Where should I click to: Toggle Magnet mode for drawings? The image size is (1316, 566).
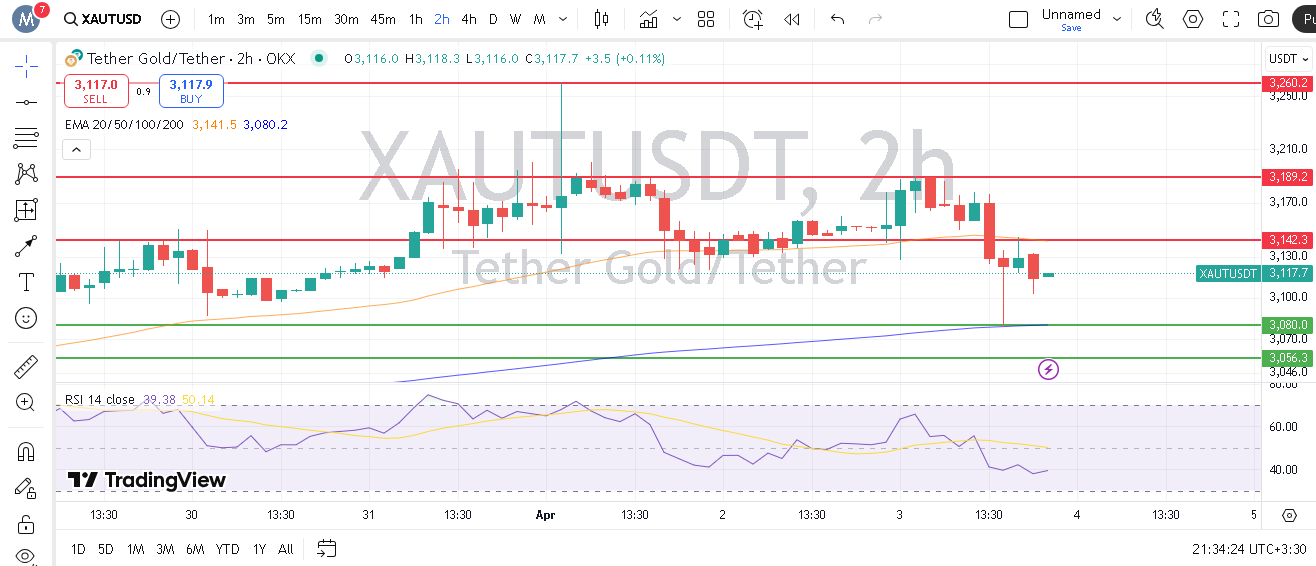click(26, 451)
